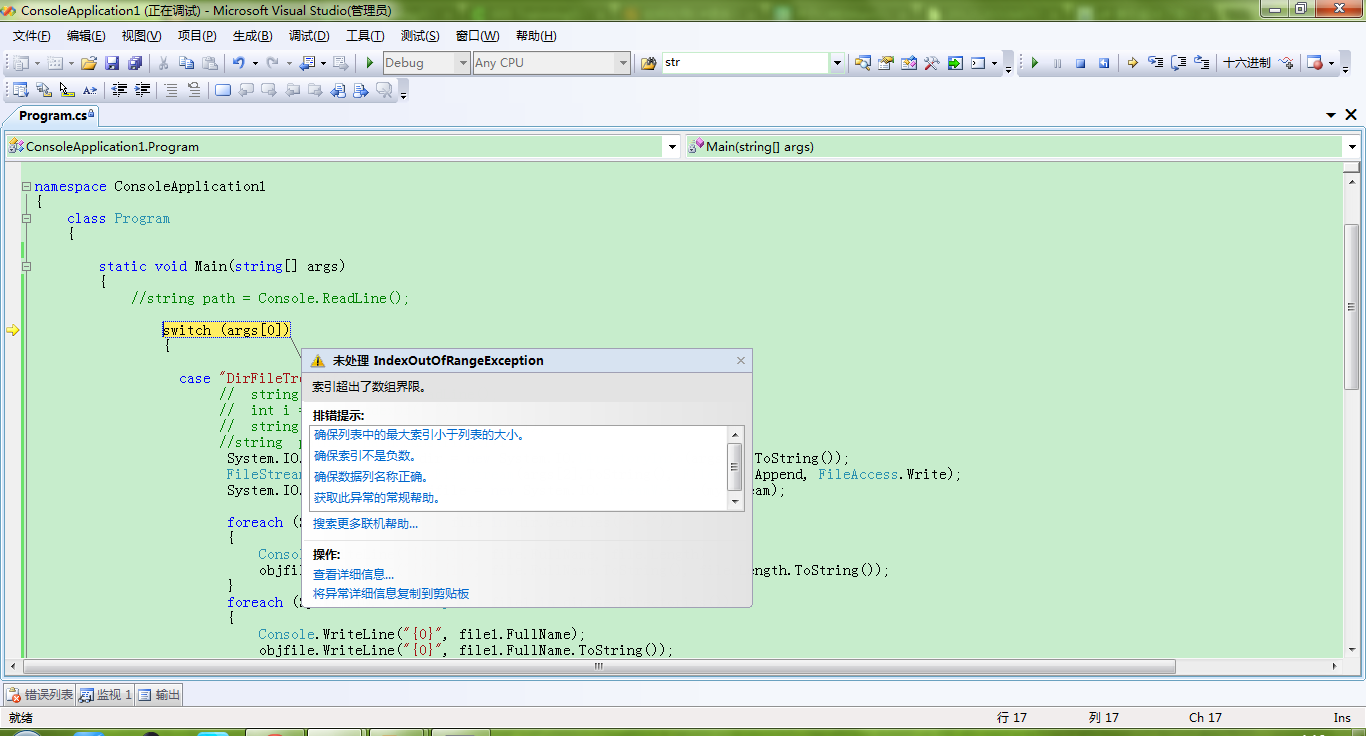Switch to the 错误列表 tab

click(40, 695)
